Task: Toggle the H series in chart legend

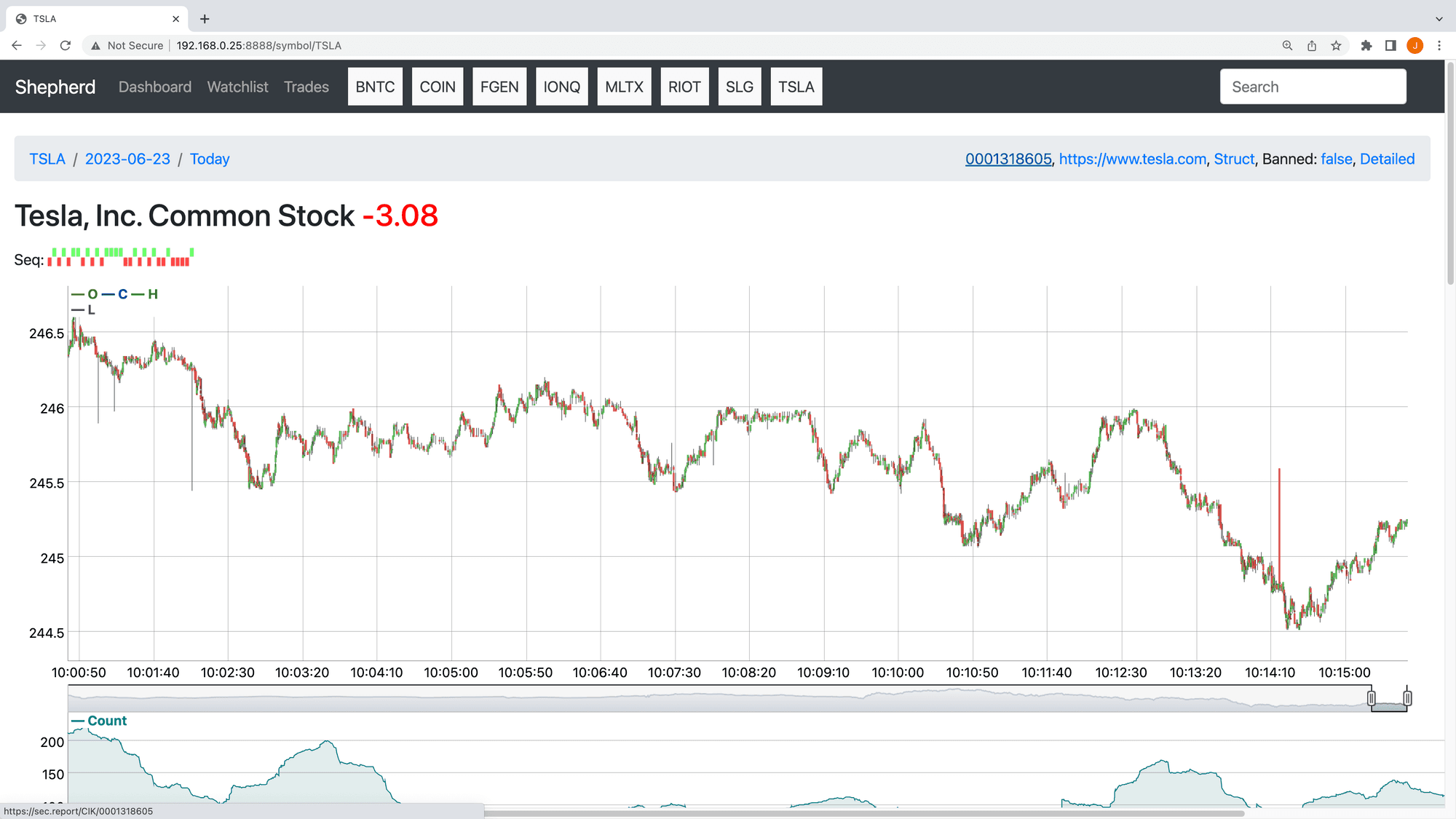Action: coord(152,294)
